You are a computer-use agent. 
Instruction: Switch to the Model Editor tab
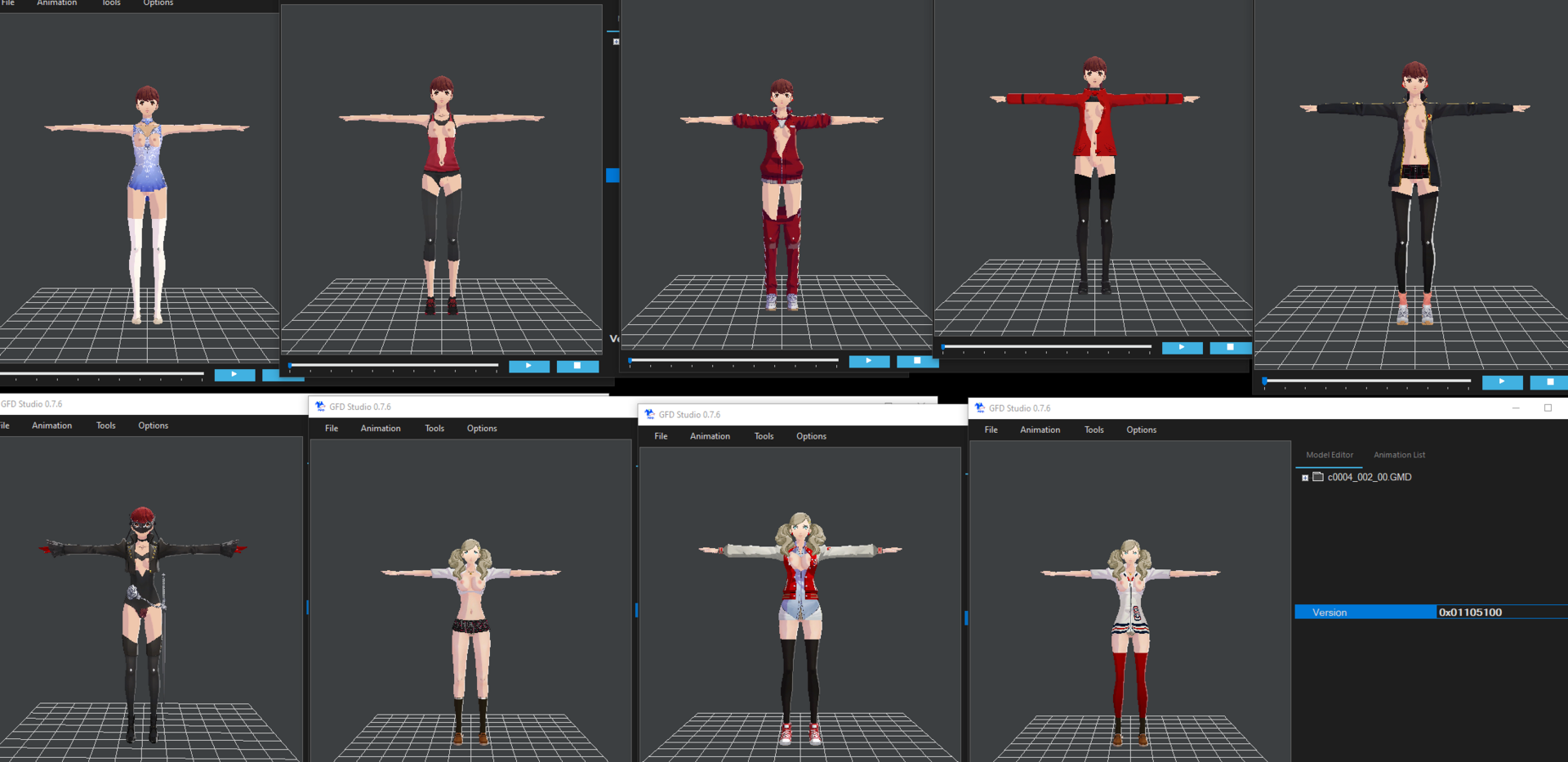tap(1330, 455)
